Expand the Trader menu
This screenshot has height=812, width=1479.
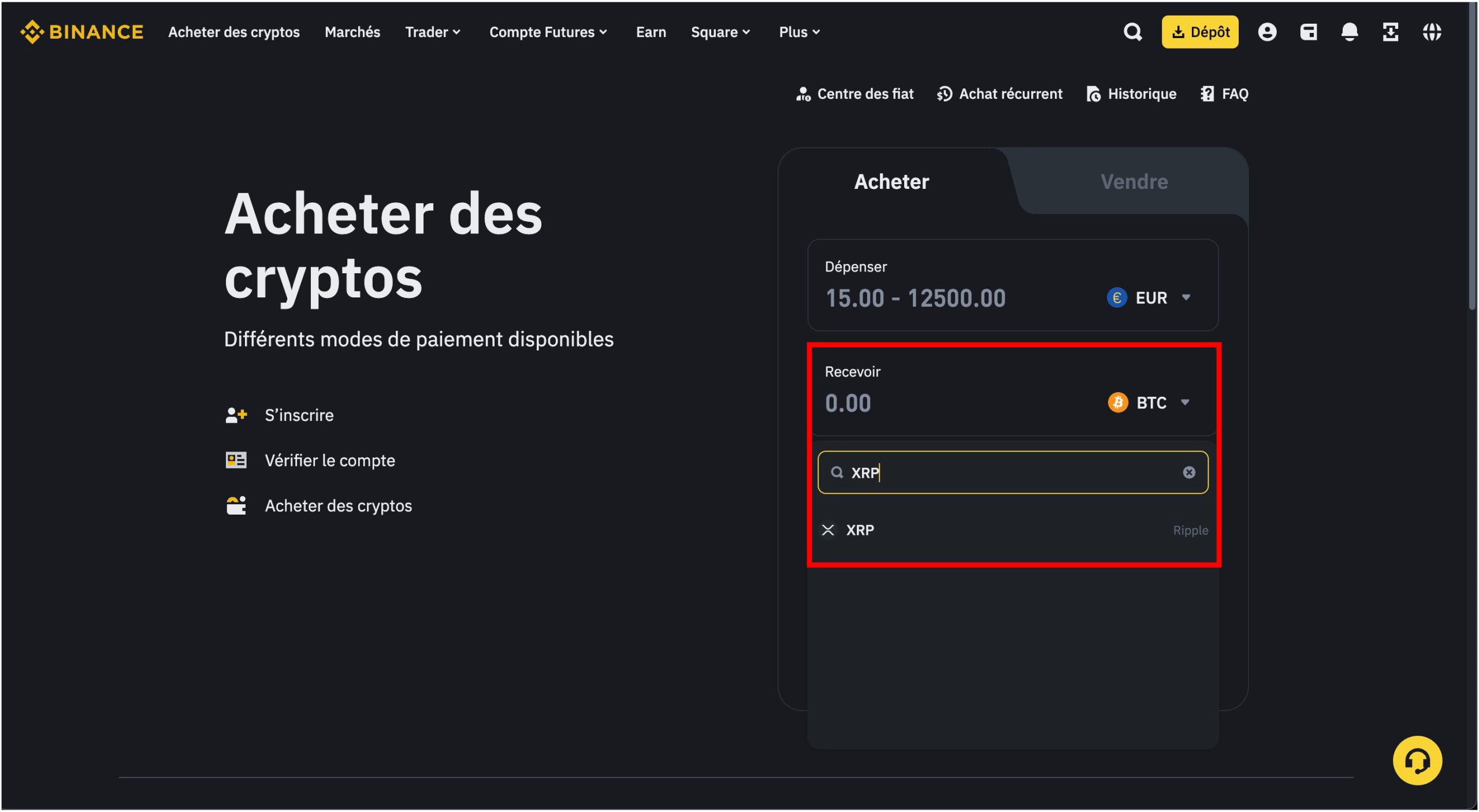click(432, 32)
